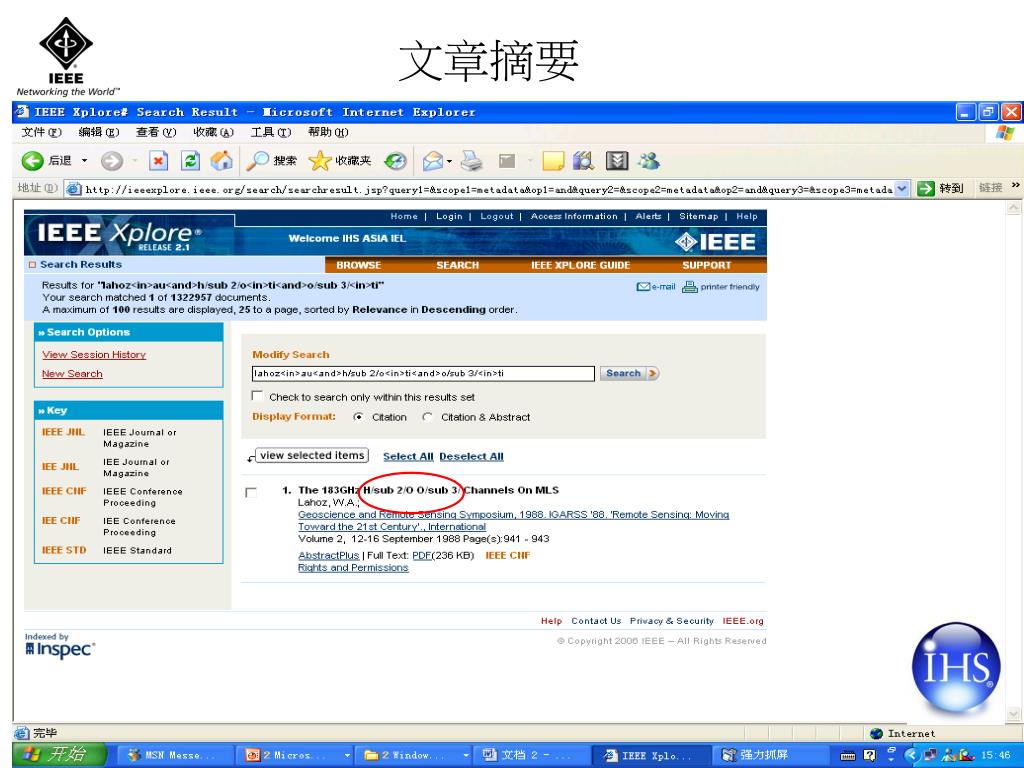1024x768 pixels.
Task: Open the SUPPORT tab
Action: click(x=707, y=265)
